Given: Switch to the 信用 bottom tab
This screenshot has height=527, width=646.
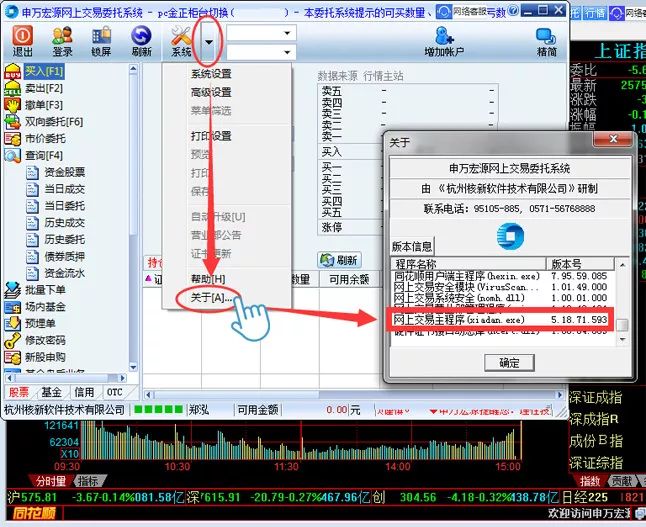Looking at the screenshot, I should click(84, 392).
